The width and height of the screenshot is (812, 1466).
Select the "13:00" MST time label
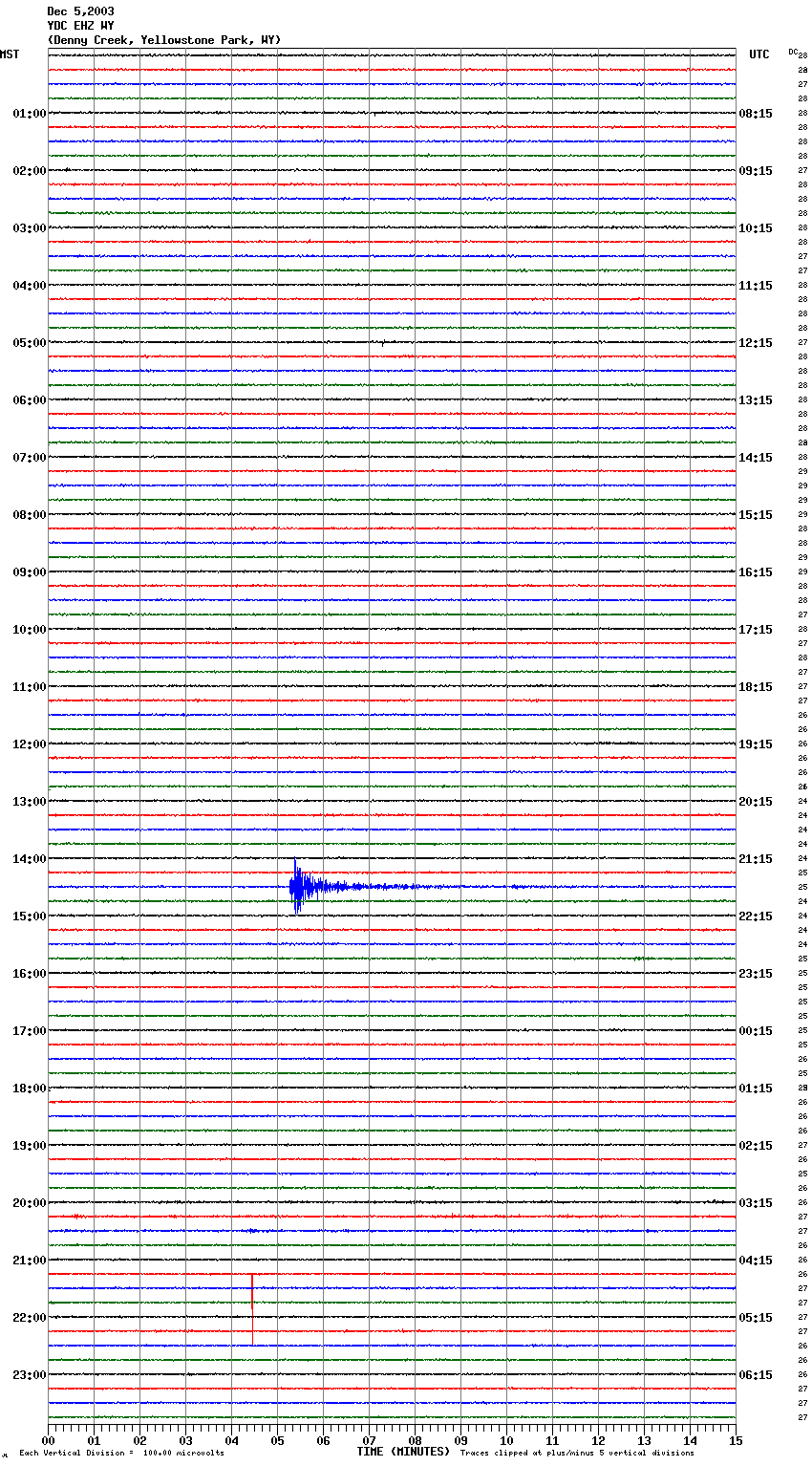[30, 802]
